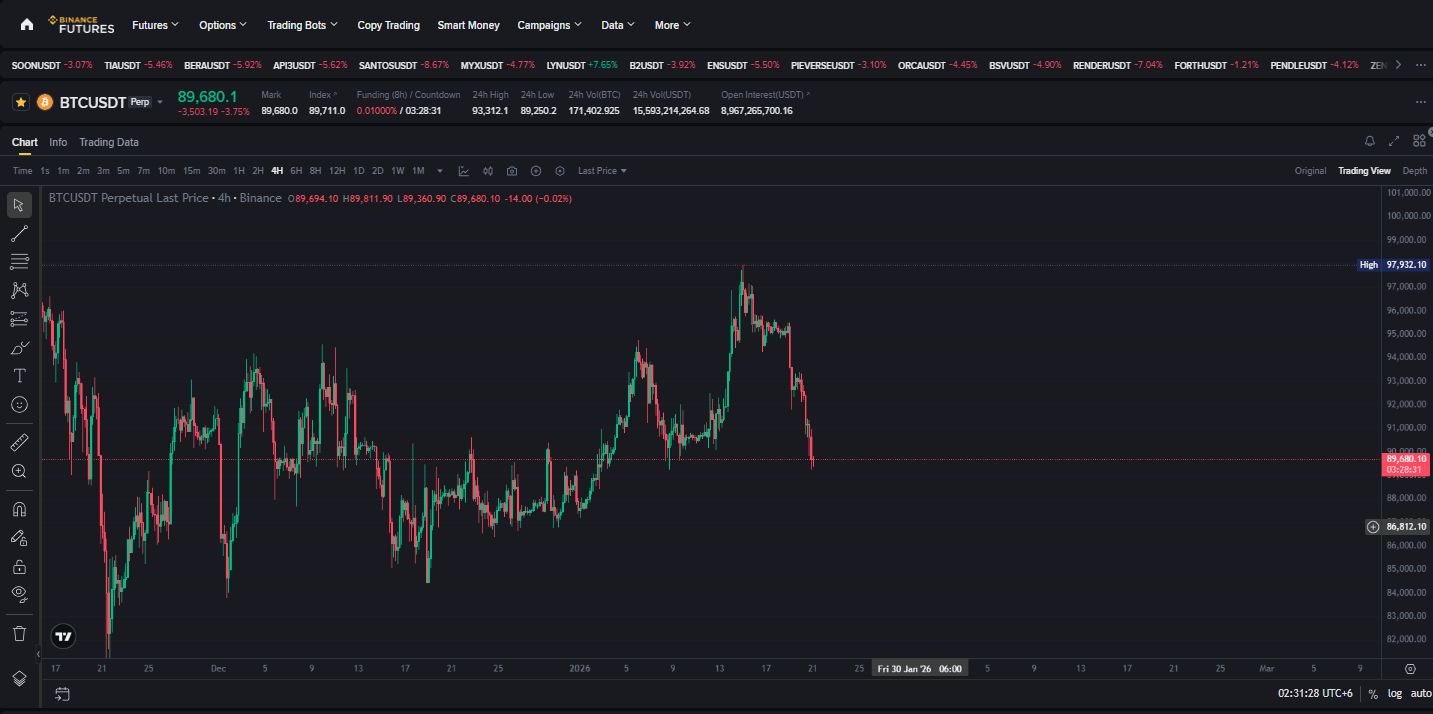Open the RENDERUSDT ticker
The image size is (1433, 714).
[1118, 65]
